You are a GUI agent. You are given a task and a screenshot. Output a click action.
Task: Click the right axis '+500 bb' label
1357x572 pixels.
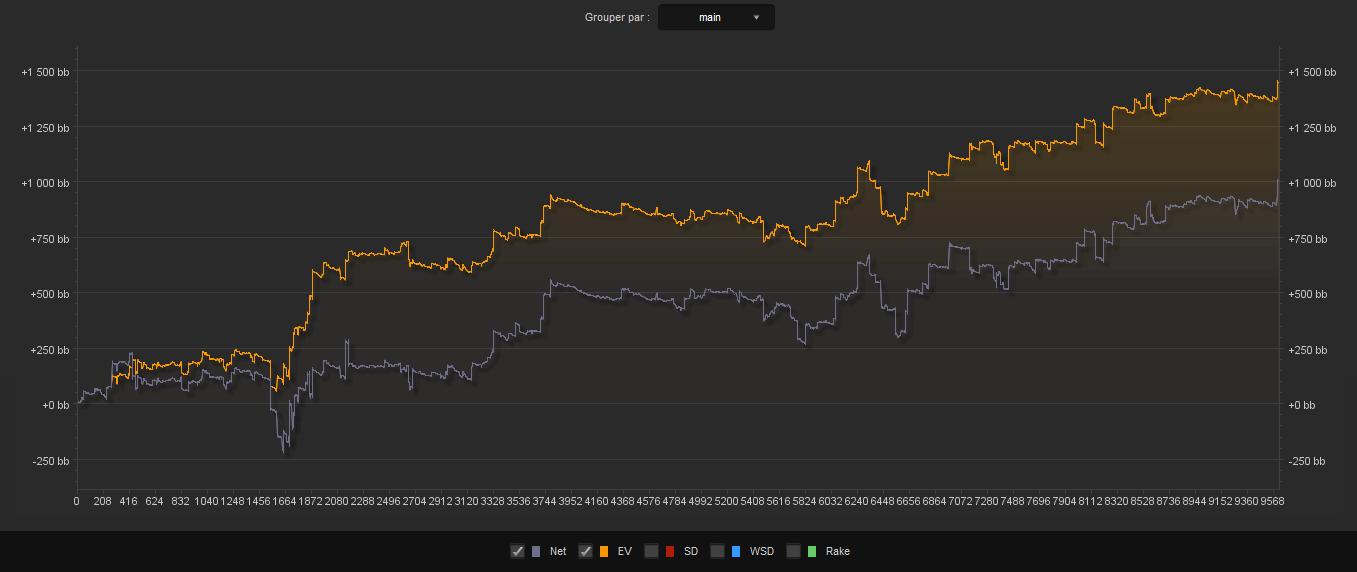click(x=1309, y=294)
